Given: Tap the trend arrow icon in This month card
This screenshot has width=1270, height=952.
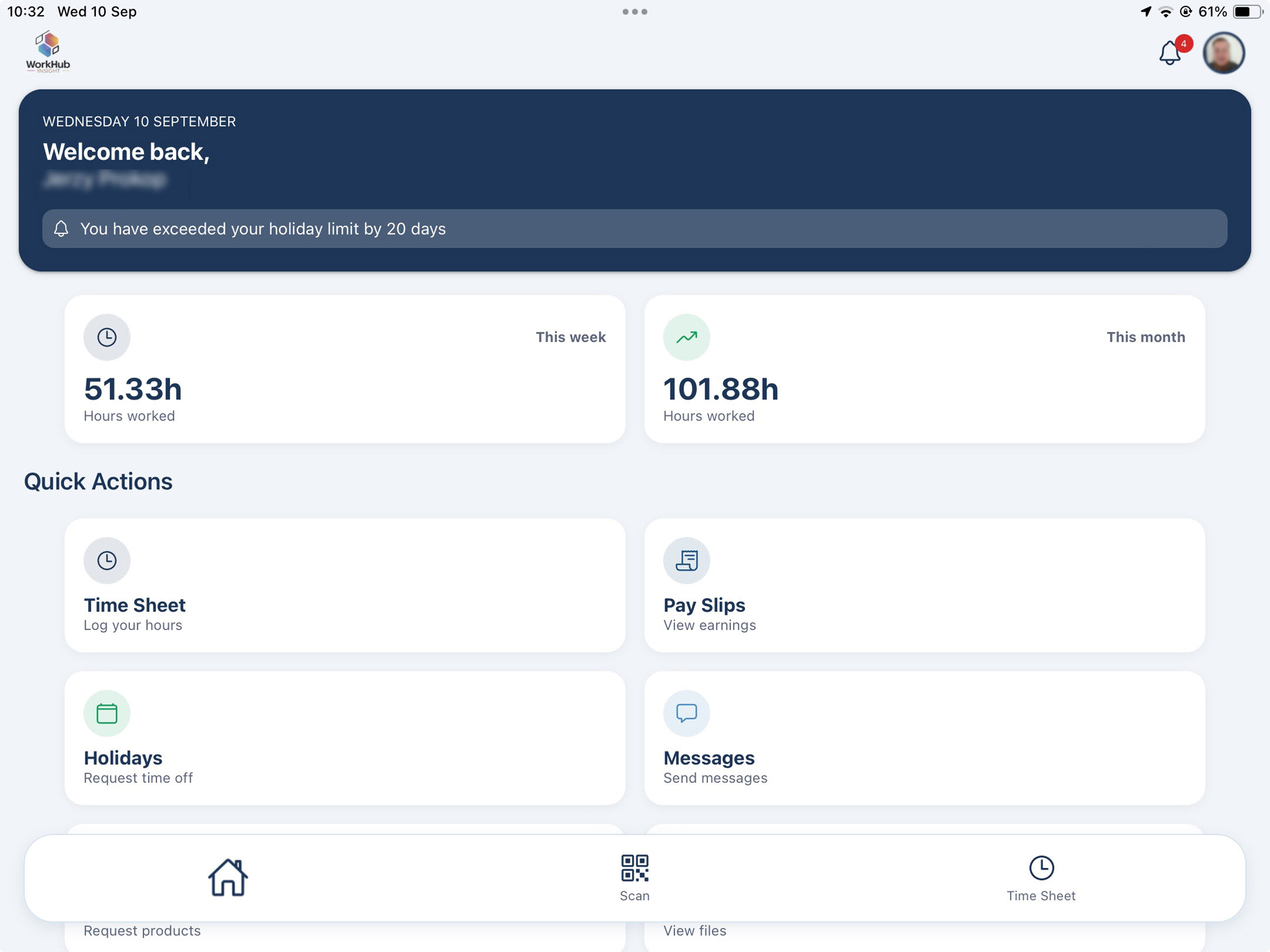Looking at the screenshot, I should [x=687, y=337].
